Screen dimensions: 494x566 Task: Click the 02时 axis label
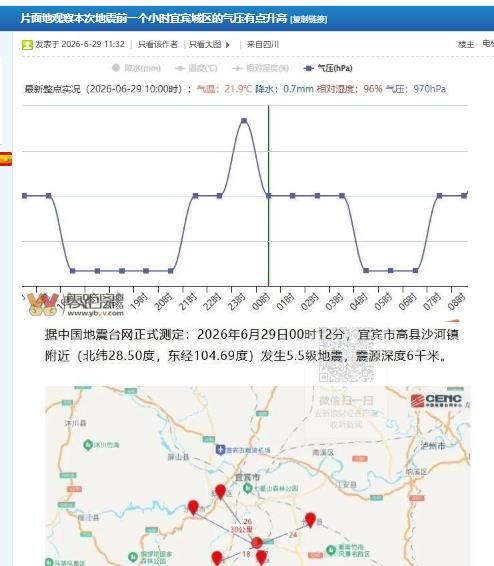coord(310,302)
